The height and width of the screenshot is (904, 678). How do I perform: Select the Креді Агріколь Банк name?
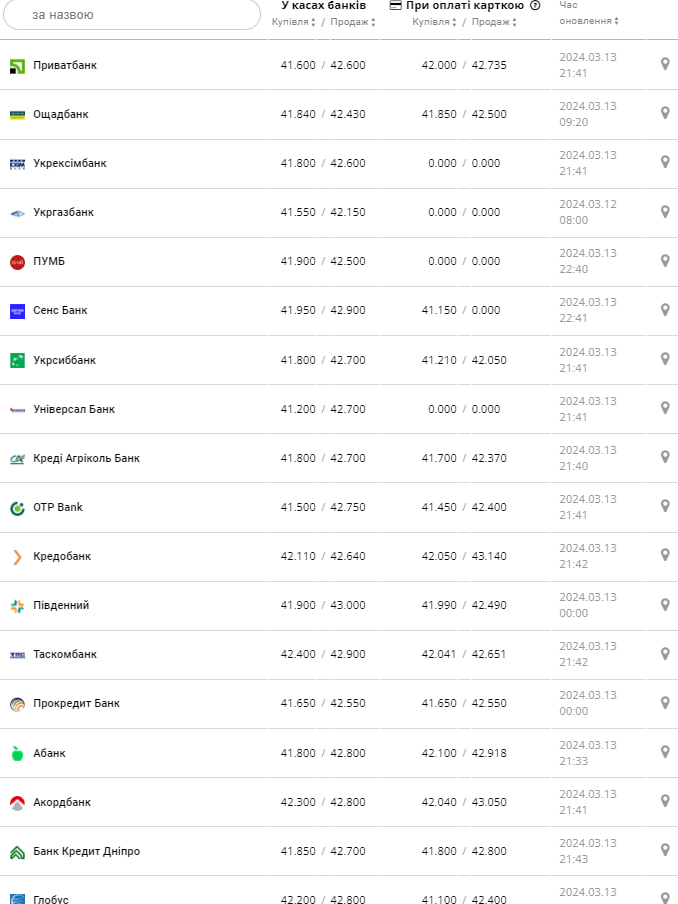86,458
